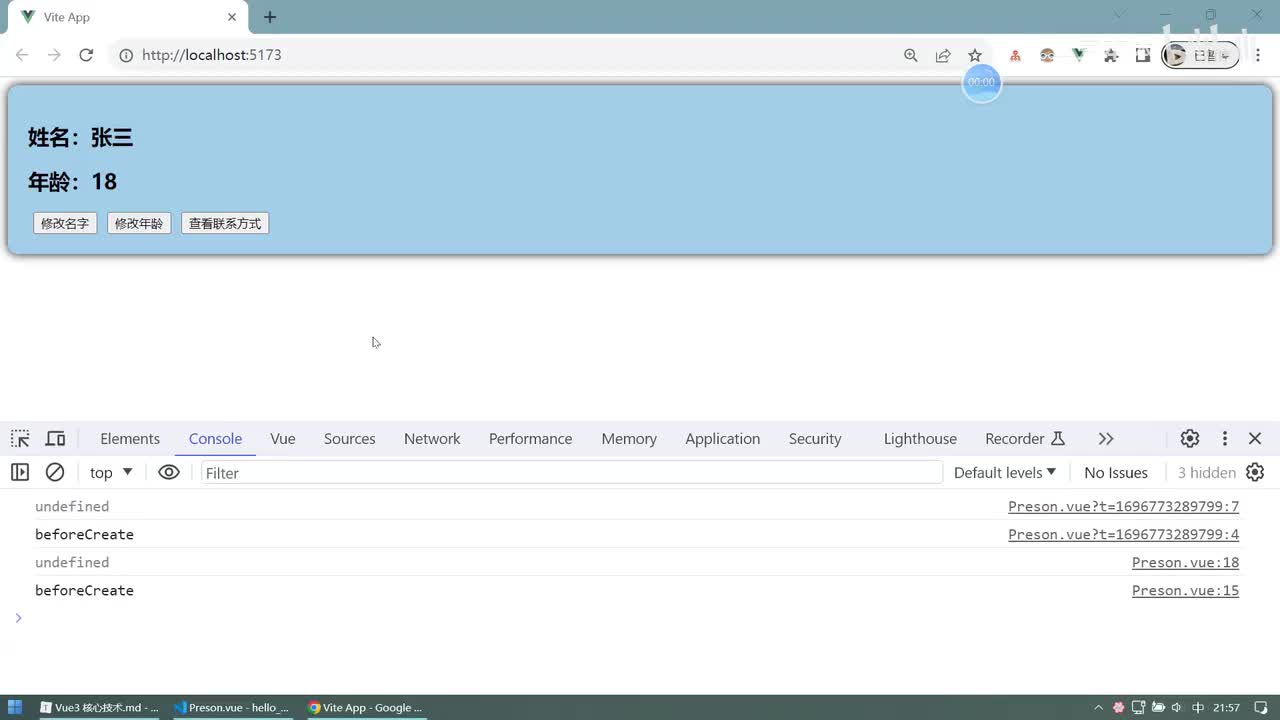1280x720 pixels.
Task: Open DevTools settings gear
Action: click(x=1189, y=439)
